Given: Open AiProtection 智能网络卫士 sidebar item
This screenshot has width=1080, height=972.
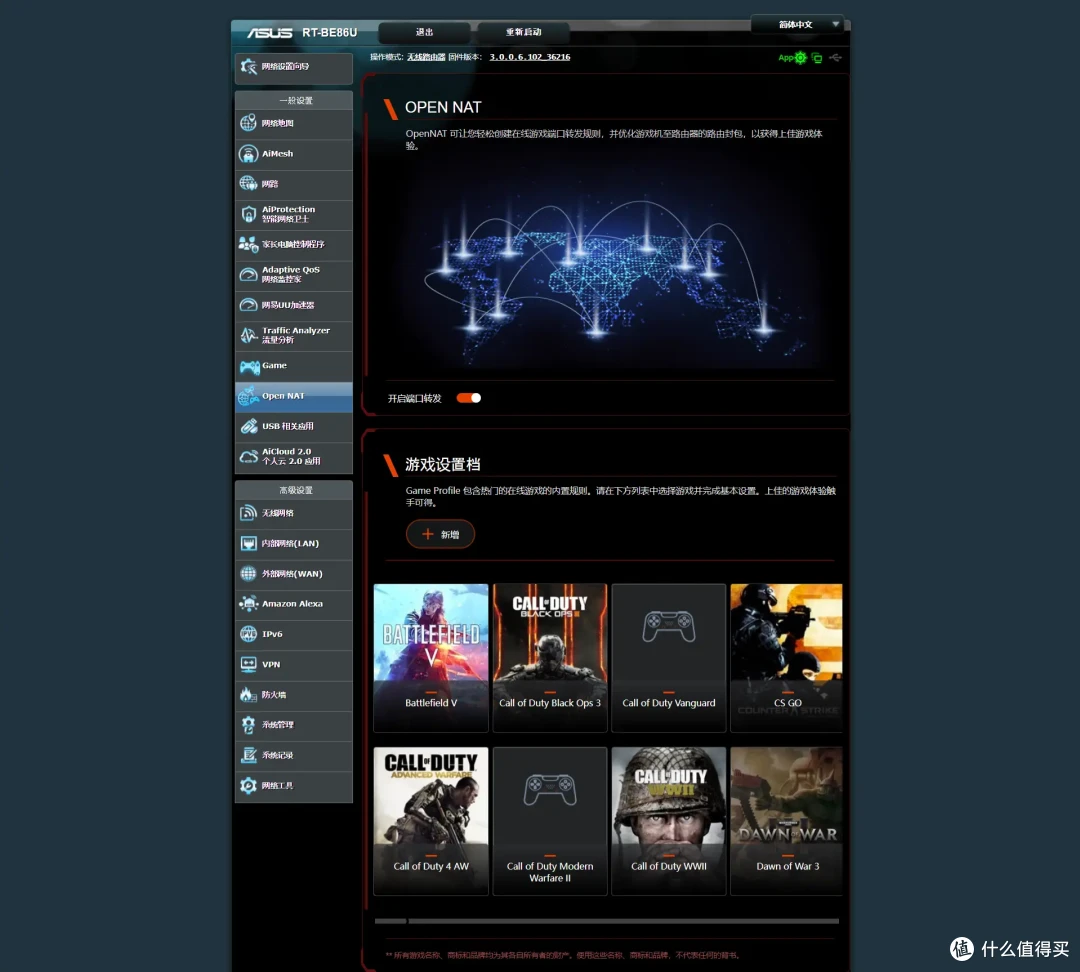Looking at the screenshot, I should pos(293,215).
